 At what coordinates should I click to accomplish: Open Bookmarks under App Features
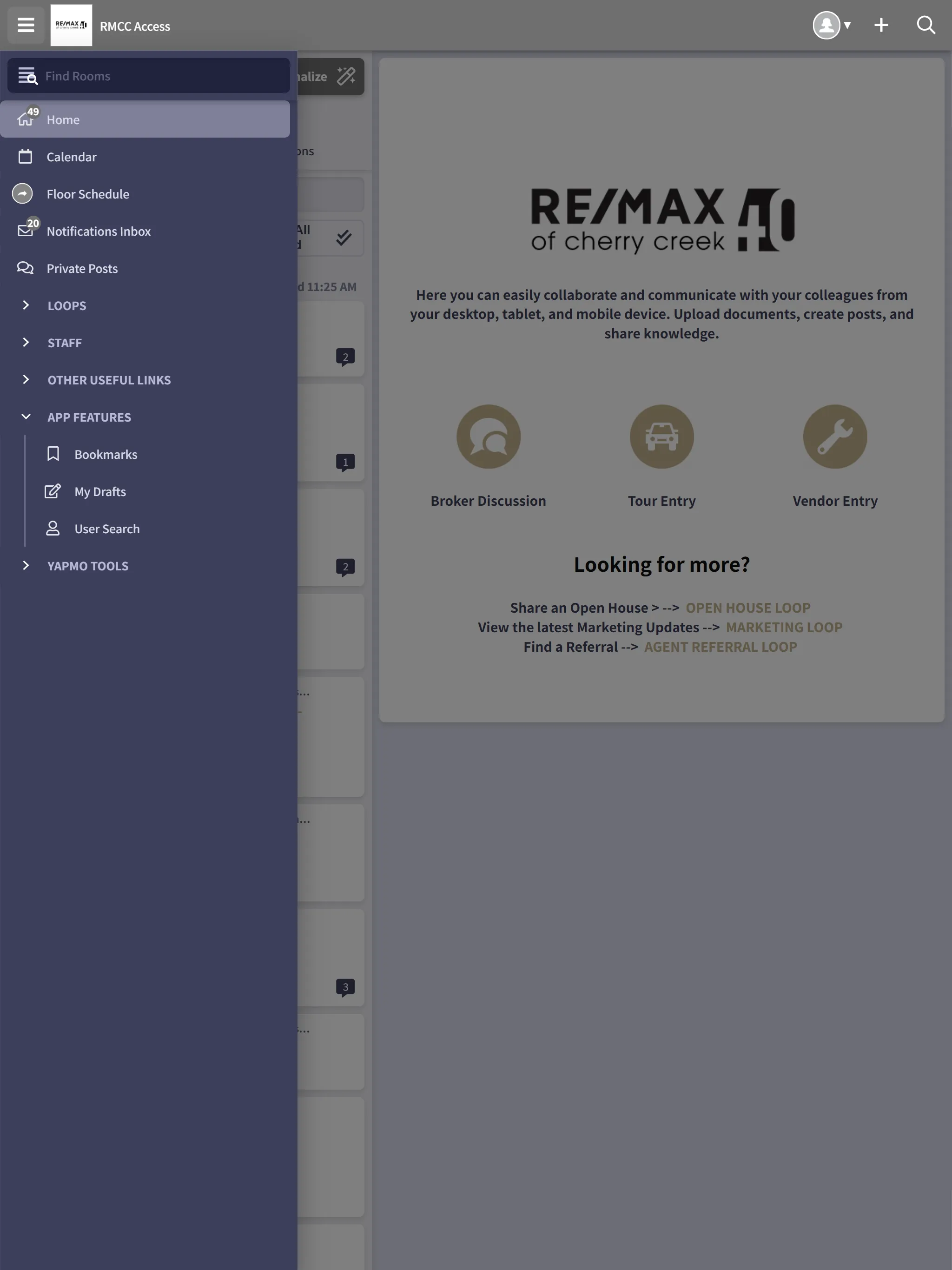click(x=158, y=454)
